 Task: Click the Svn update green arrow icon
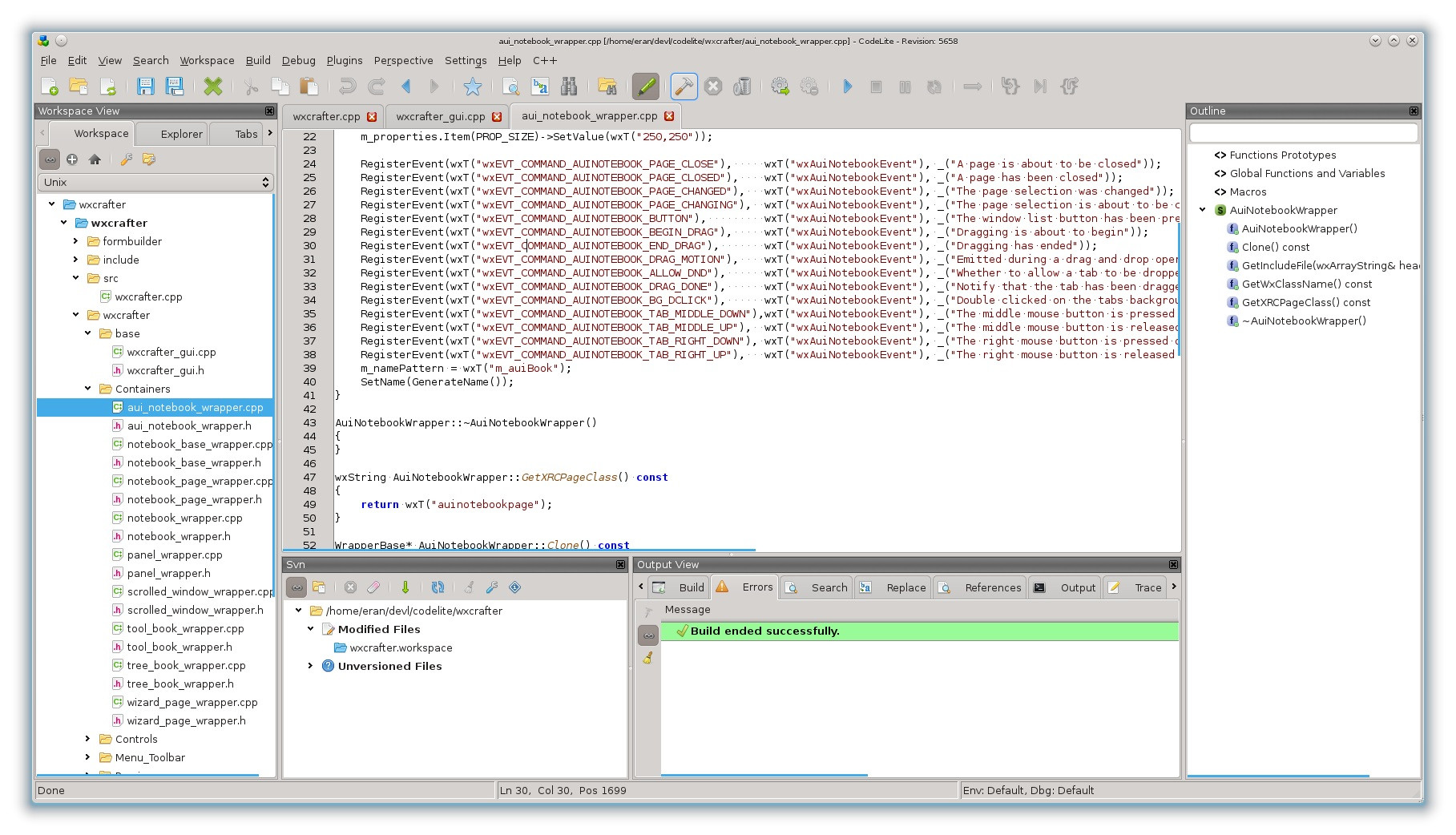point(405,587)
